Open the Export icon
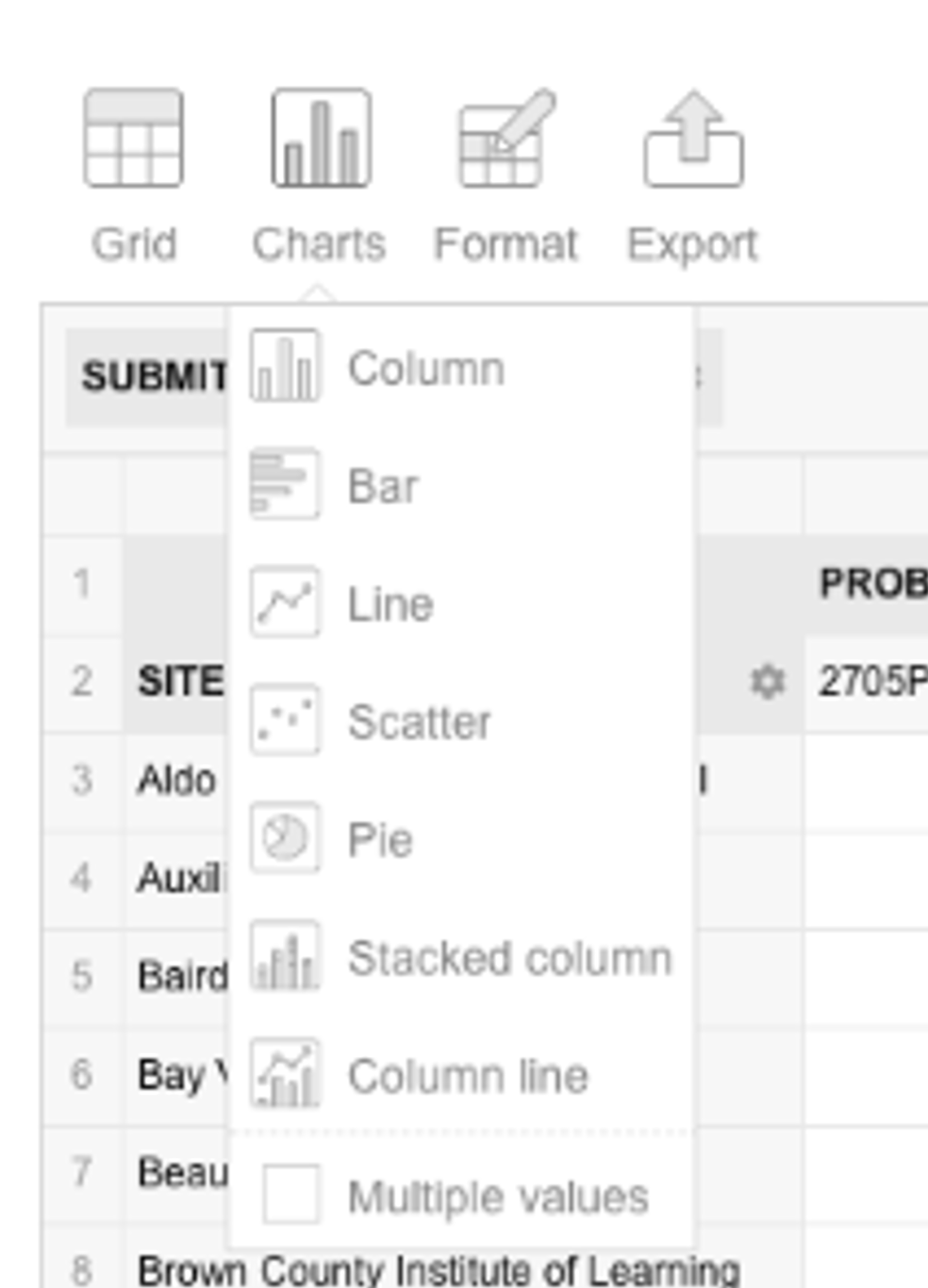The width and height of the screenshot is (928, 1288). (x=693, y=139)
